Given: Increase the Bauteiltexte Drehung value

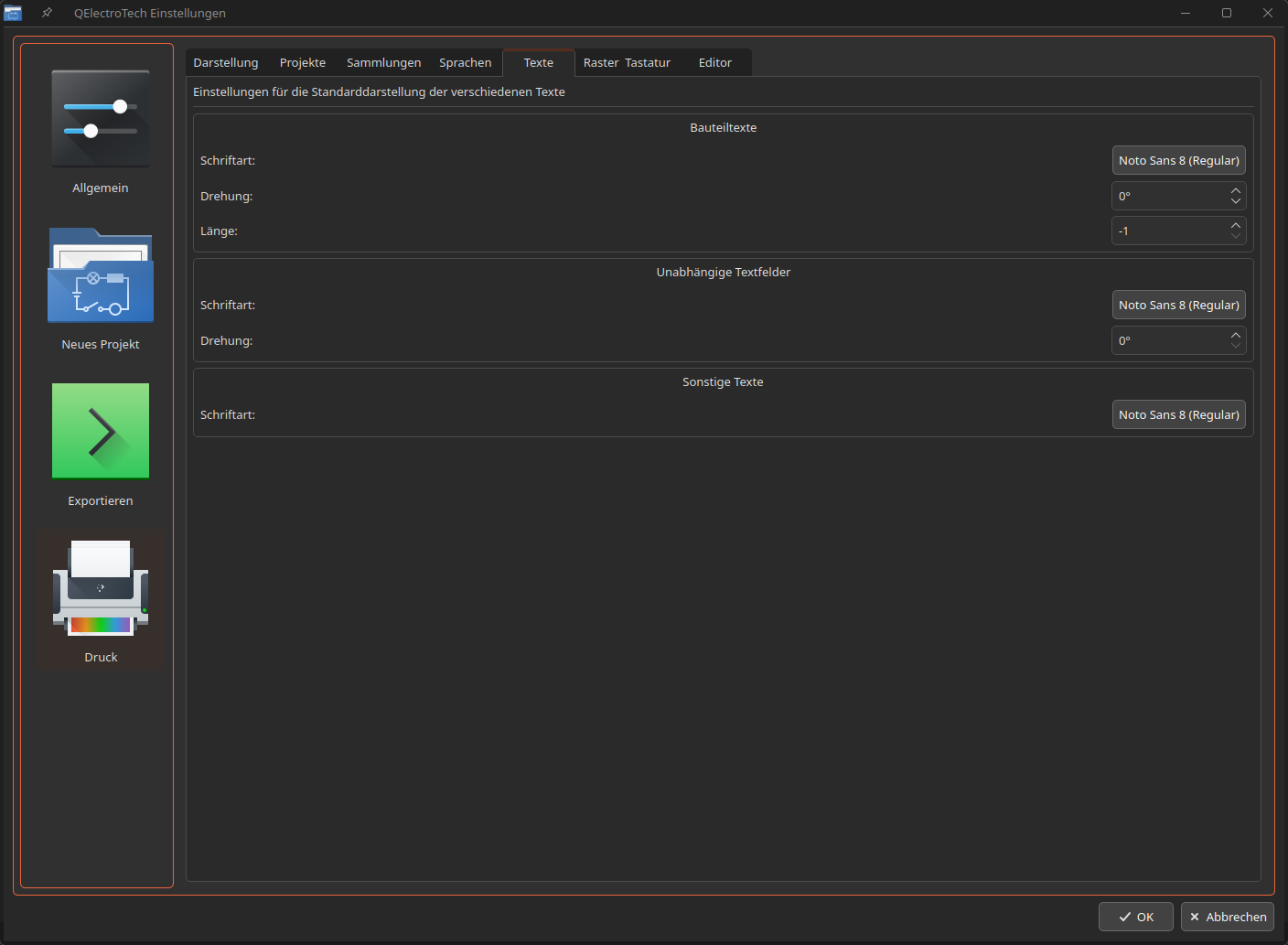Looking at the screenshot, I should click(x=1236, y=190).
